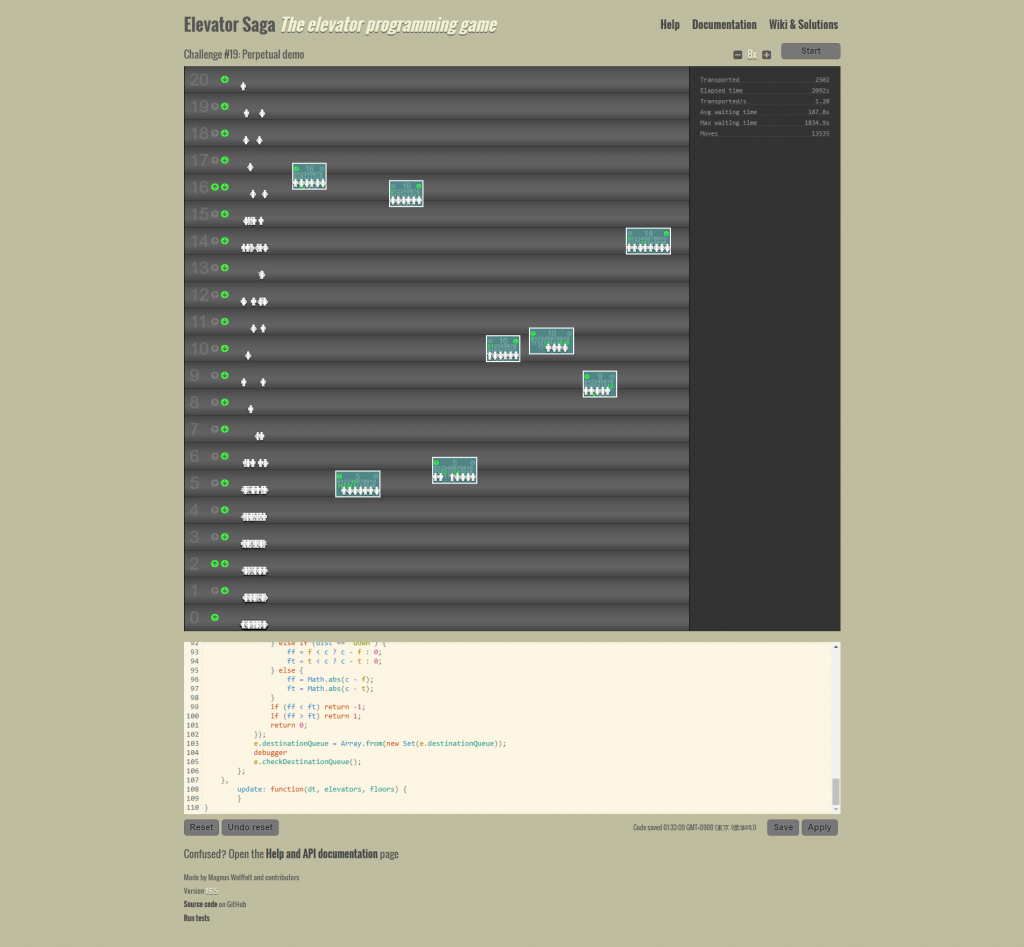Click Undo reset button
This screenshot has height=947, width=1024.
point(250,828)
